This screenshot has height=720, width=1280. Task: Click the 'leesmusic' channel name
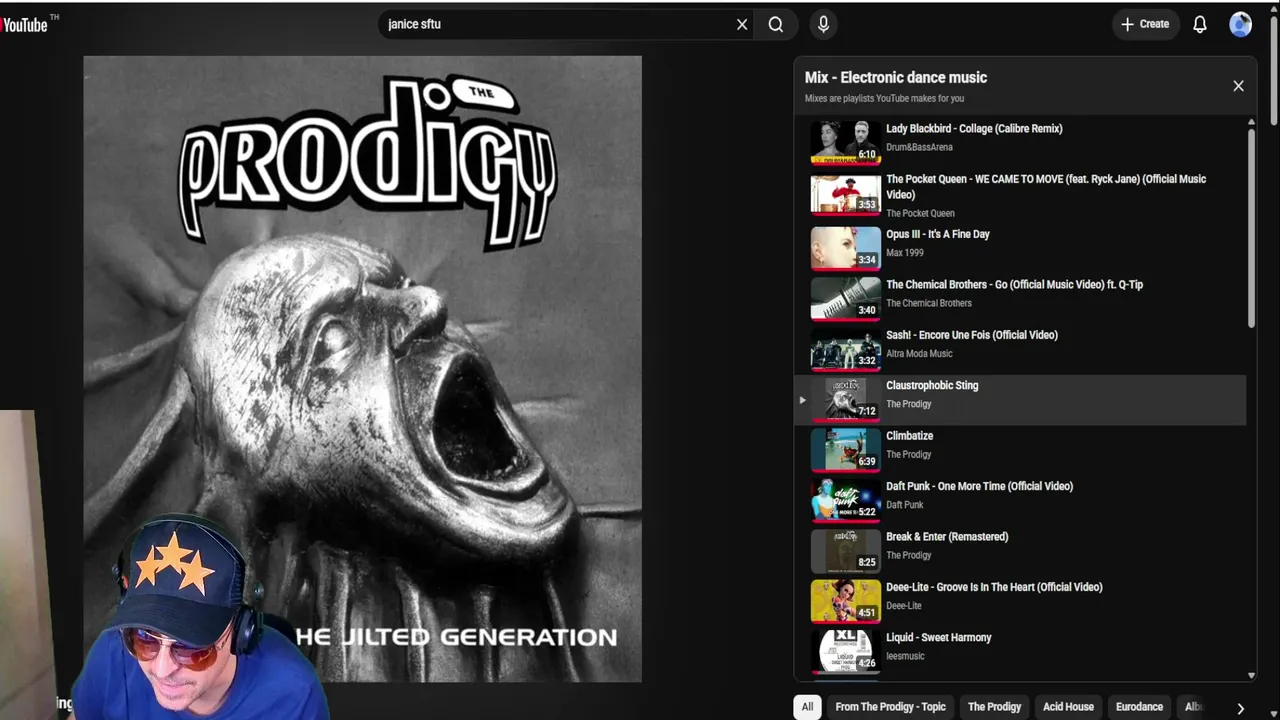[905, 656]
